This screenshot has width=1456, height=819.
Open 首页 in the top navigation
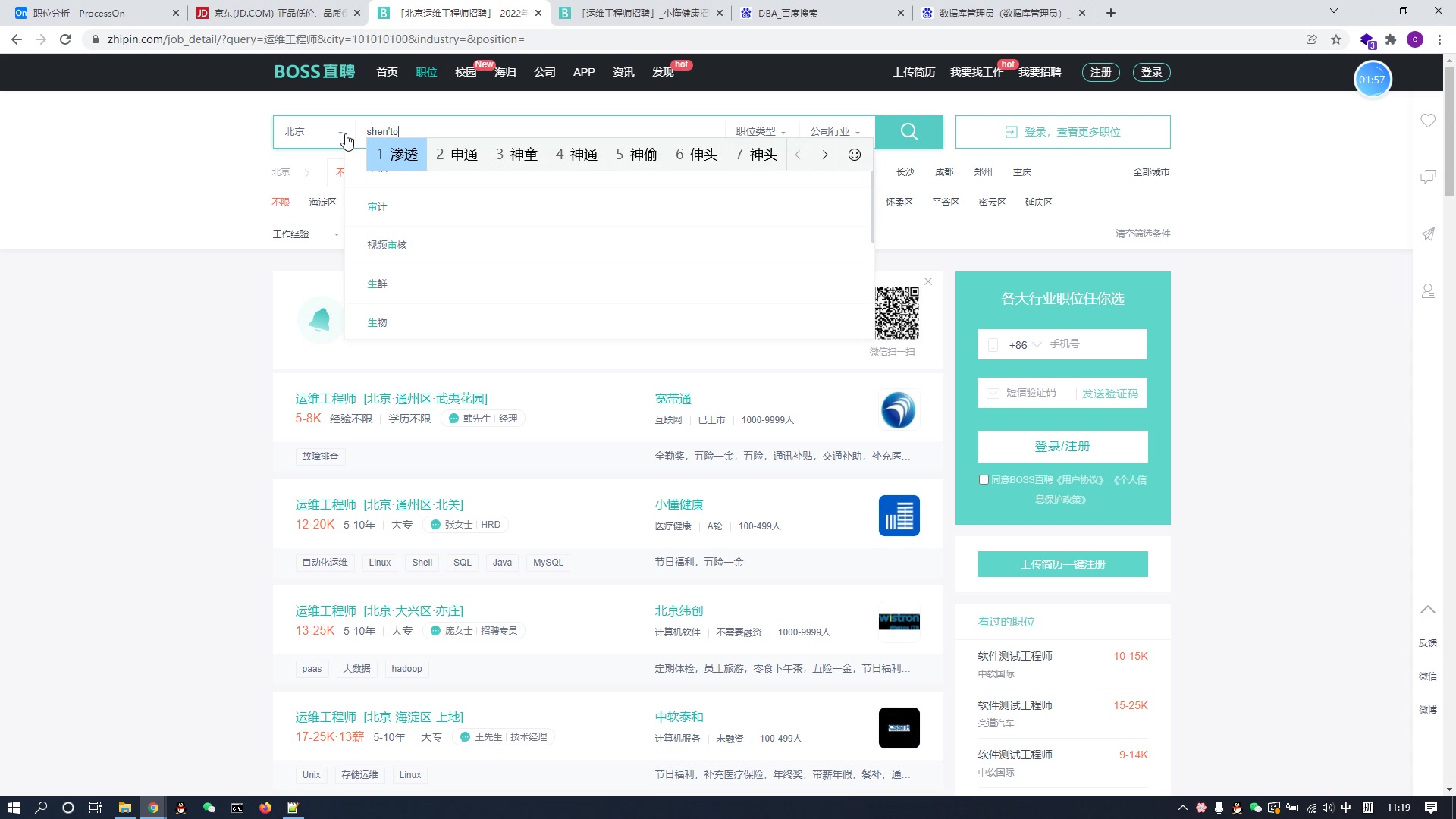[387, 72]
